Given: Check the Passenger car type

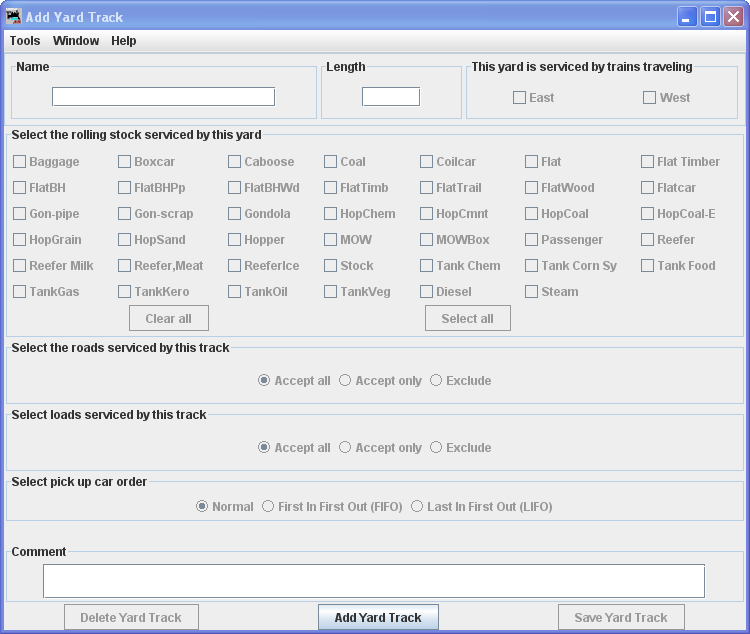Looking at the screenshot, I should (532, 240).
